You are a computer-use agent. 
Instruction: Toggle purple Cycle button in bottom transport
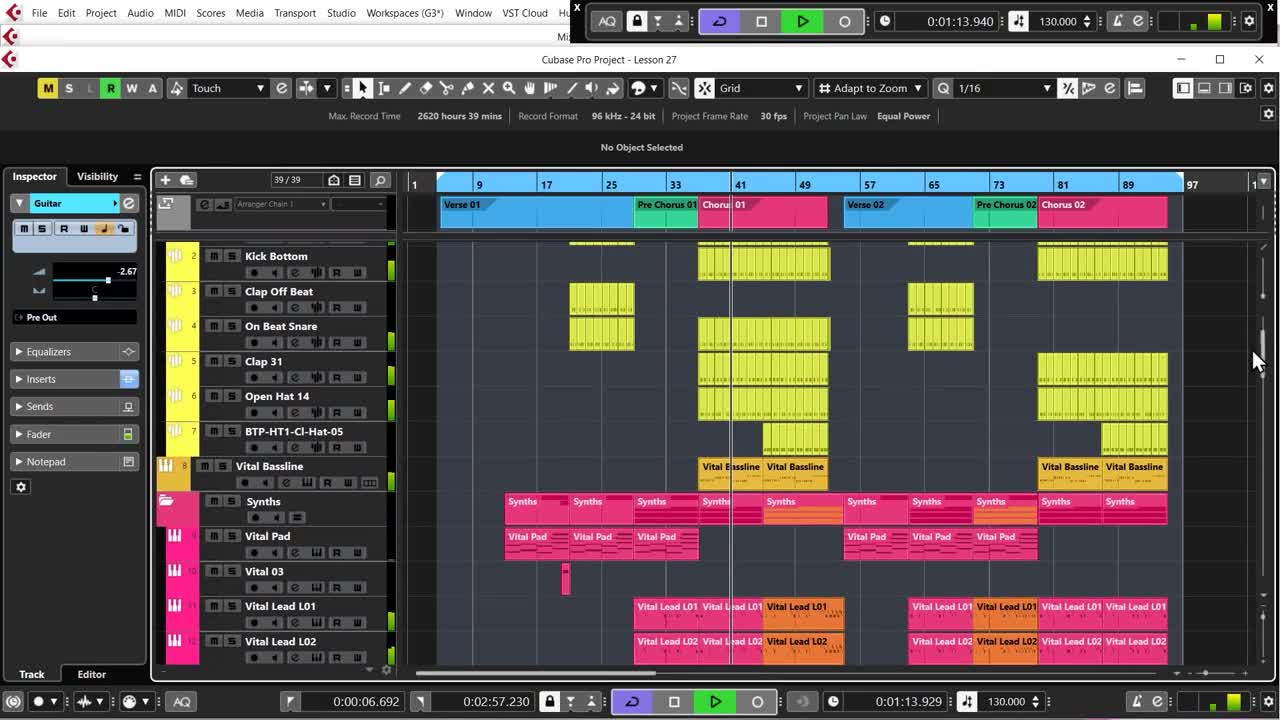click(632, 702)
